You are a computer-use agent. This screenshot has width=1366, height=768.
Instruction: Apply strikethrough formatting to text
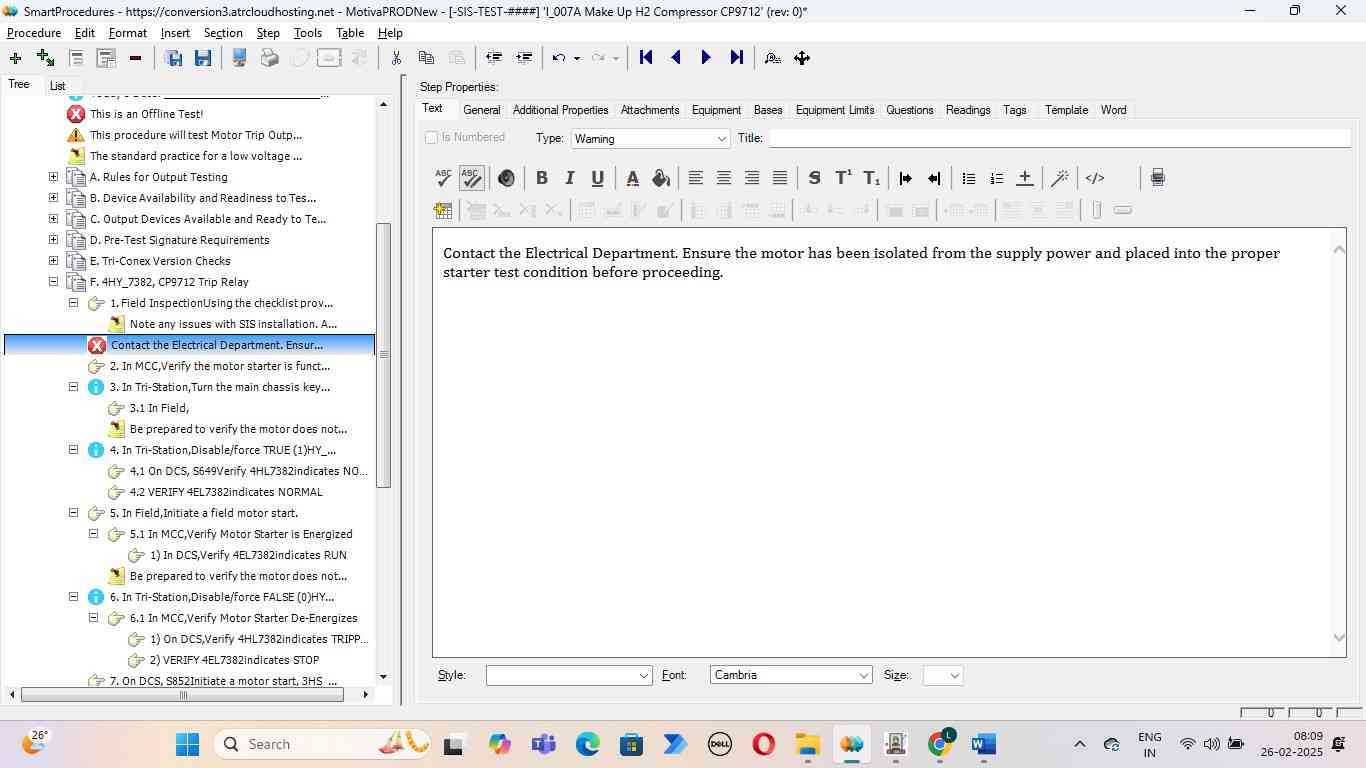click(x=814, y=178)
